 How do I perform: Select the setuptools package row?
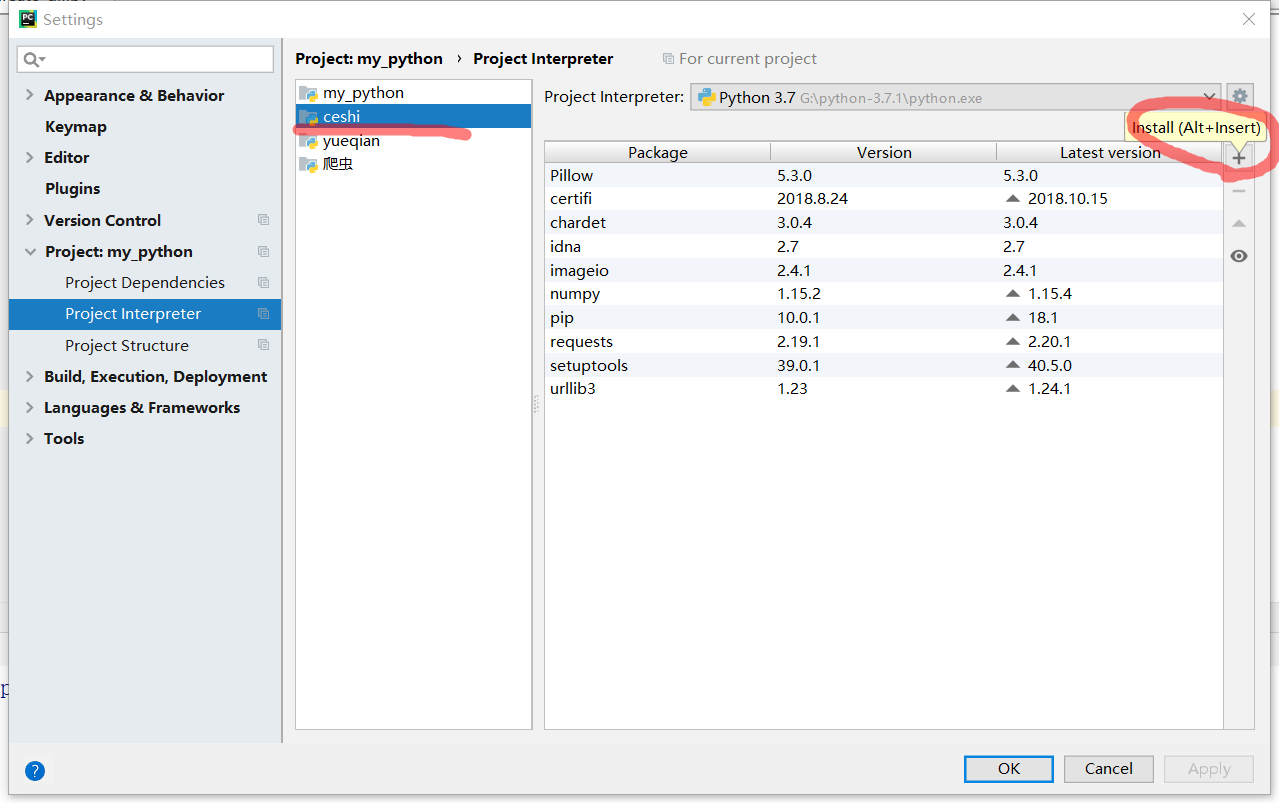pyautogui.click(x=884, y=365)
